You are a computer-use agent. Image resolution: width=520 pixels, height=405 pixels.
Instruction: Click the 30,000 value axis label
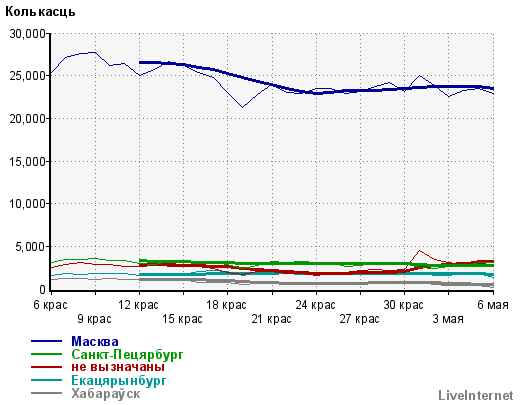[x=27, y=34]
